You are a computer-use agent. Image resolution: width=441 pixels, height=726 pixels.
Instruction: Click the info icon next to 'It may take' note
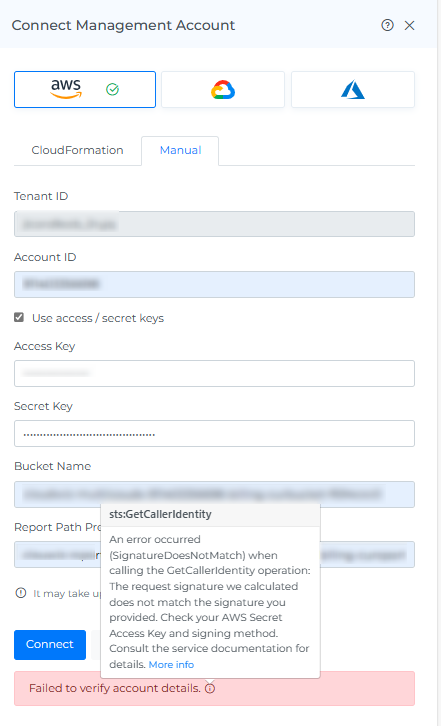pos(21,593)
